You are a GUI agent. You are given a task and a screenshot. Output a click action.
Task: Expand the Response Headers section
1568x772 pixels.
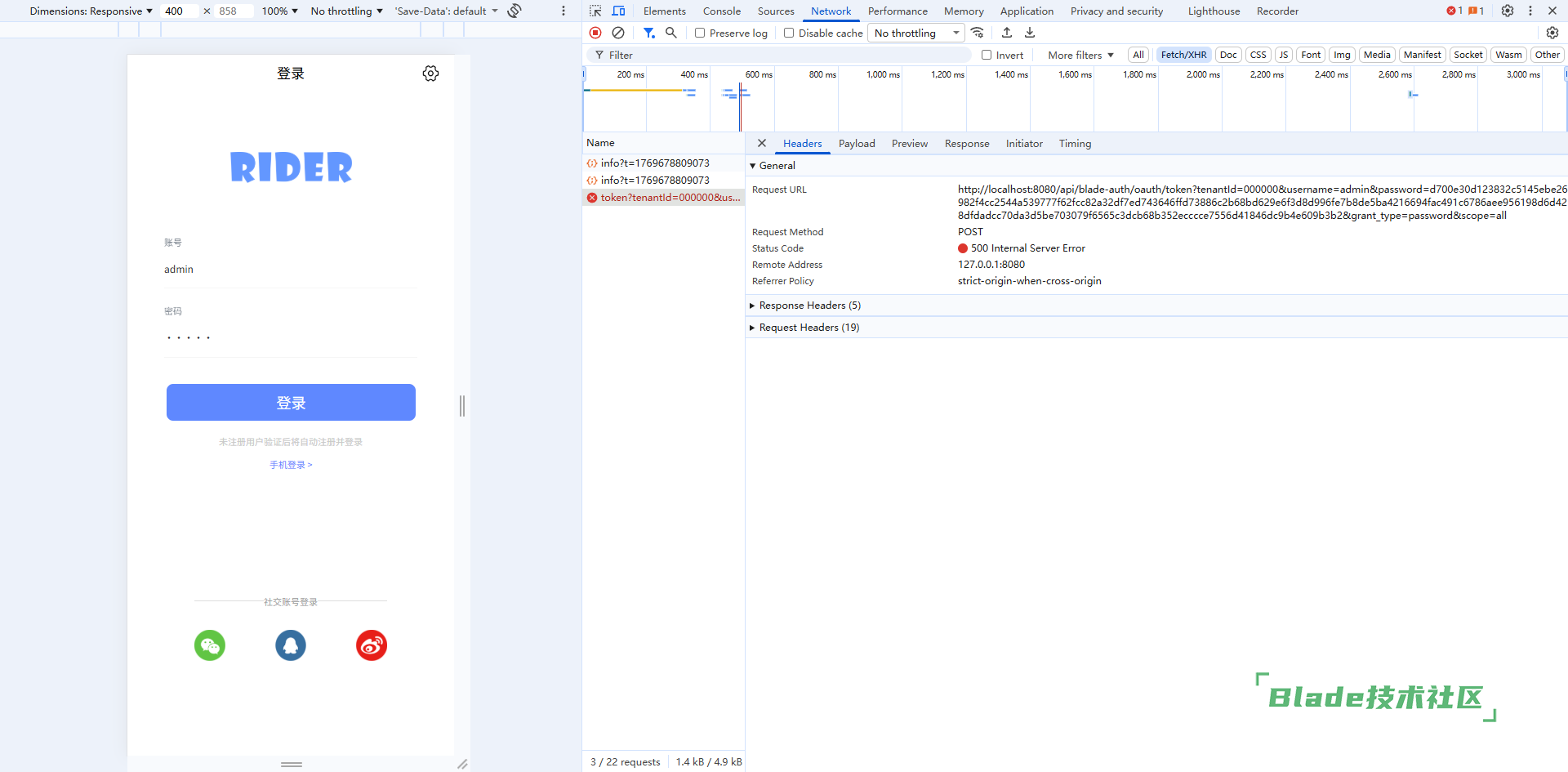pos(809,306)
